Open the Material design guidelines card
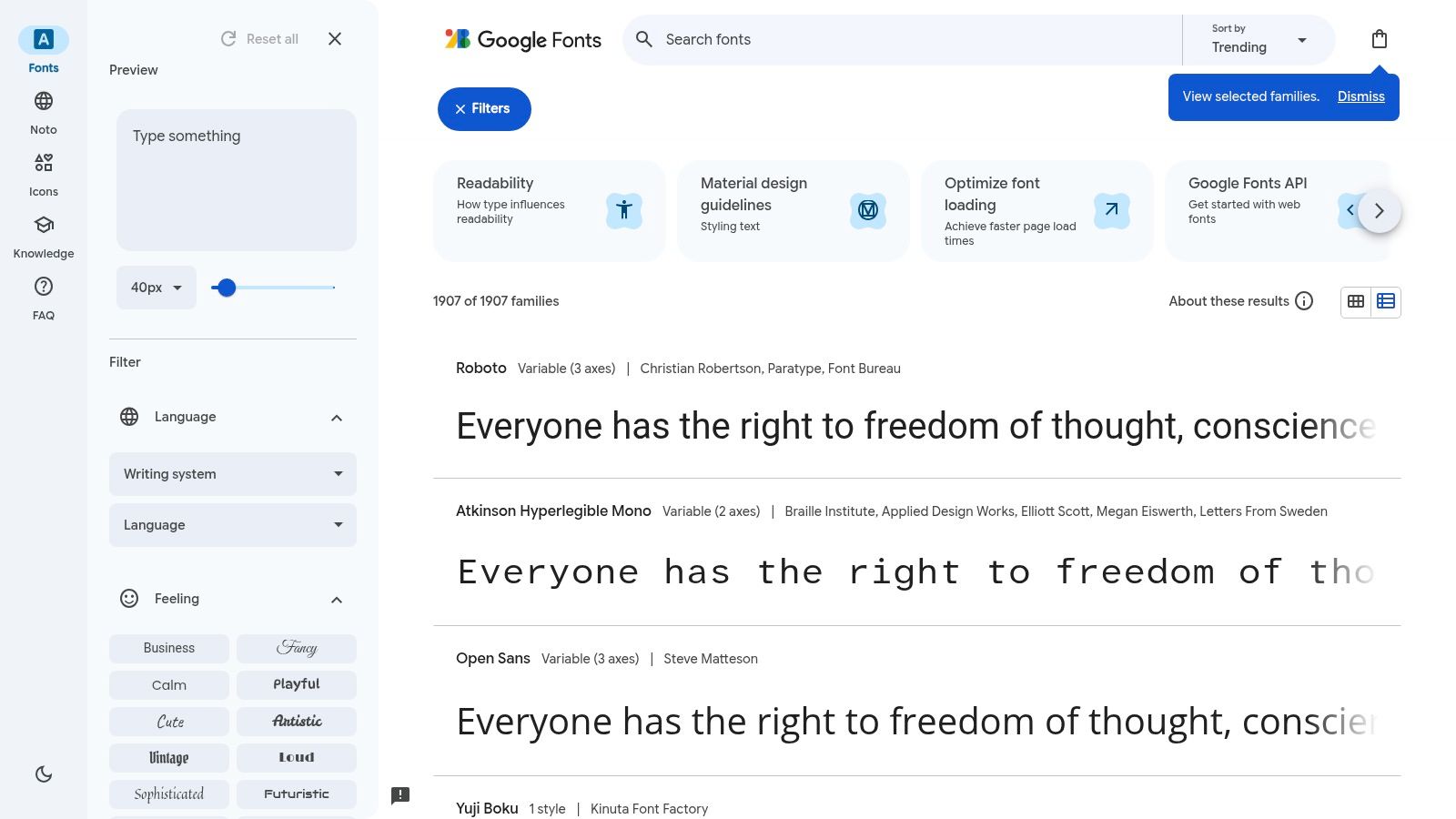The height and width of the screenshot is (819, 1456). [x=793, y=210]
